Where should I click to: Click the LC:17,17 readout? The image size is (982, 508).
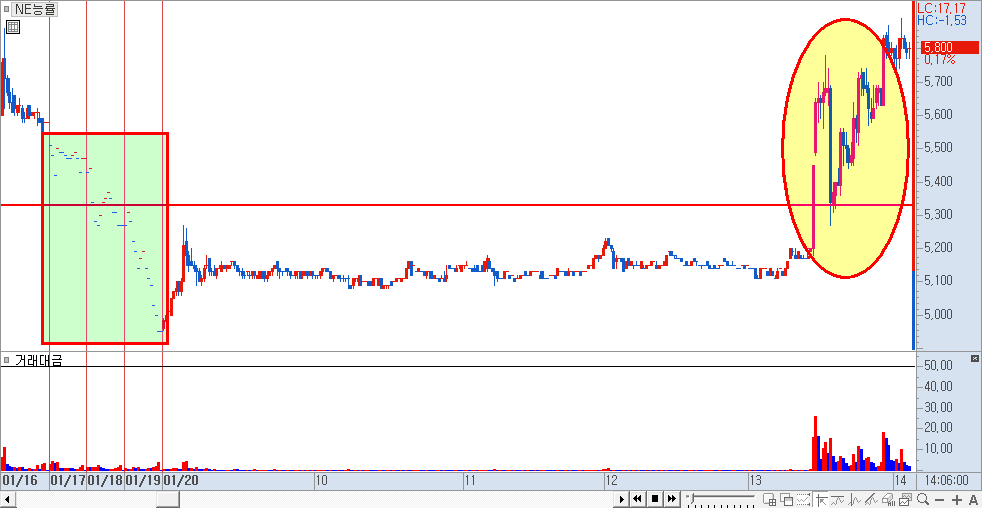[942, 8]
